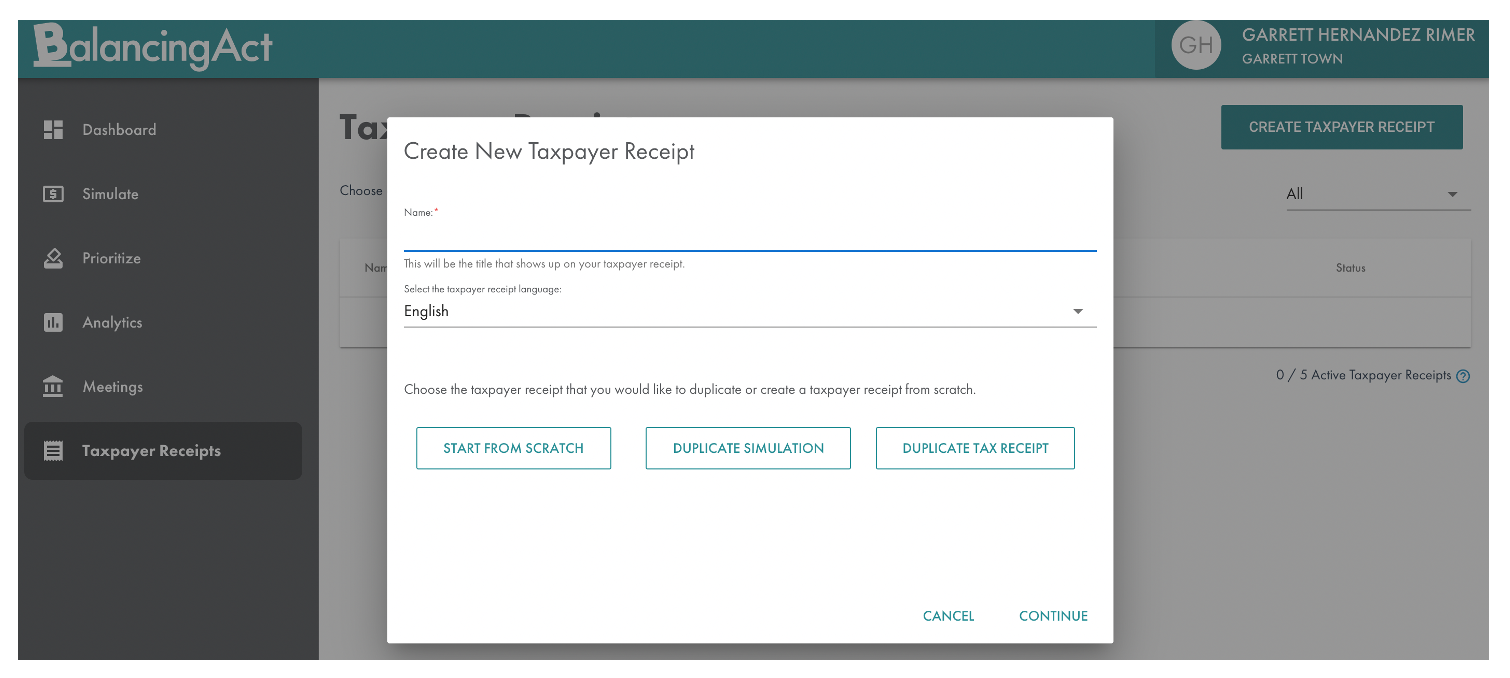Viewport: 1510px width, 678px height.
Task: Focus the Name input field
Action: point(750,236)
